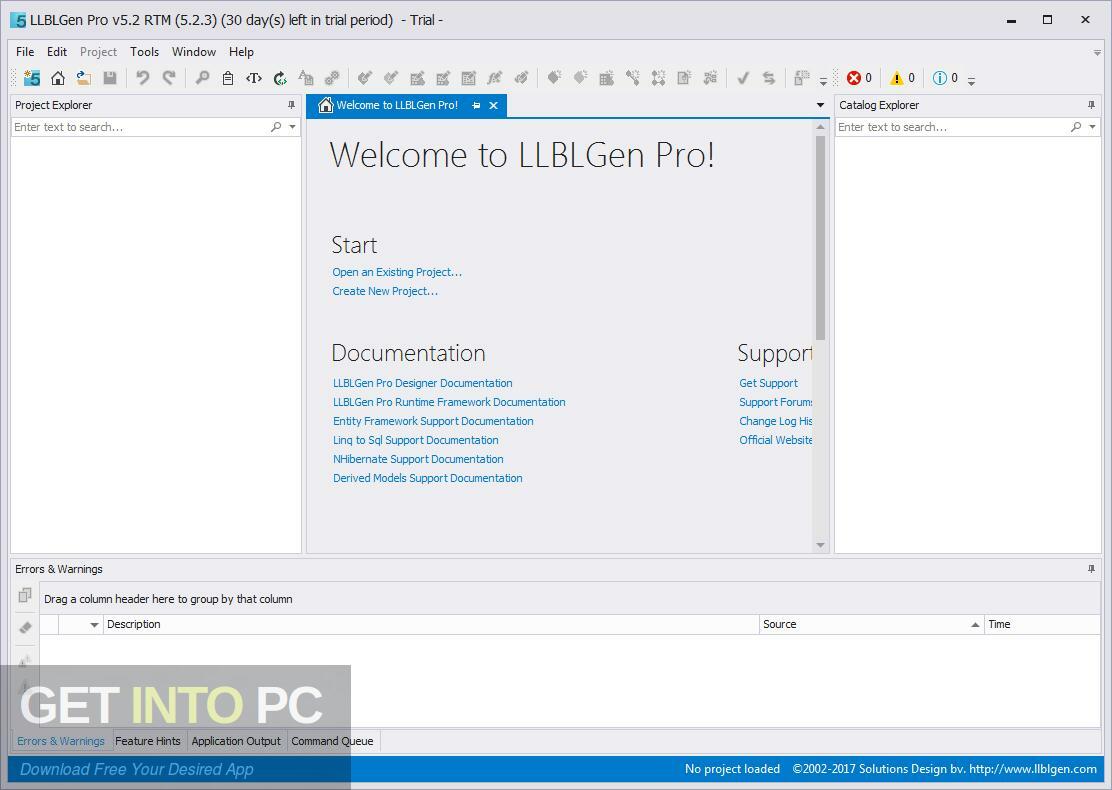The width and height of the screenshot is (1112, 790).
Task: Click the yellow warning count icon
Action: tap(897, 78)
